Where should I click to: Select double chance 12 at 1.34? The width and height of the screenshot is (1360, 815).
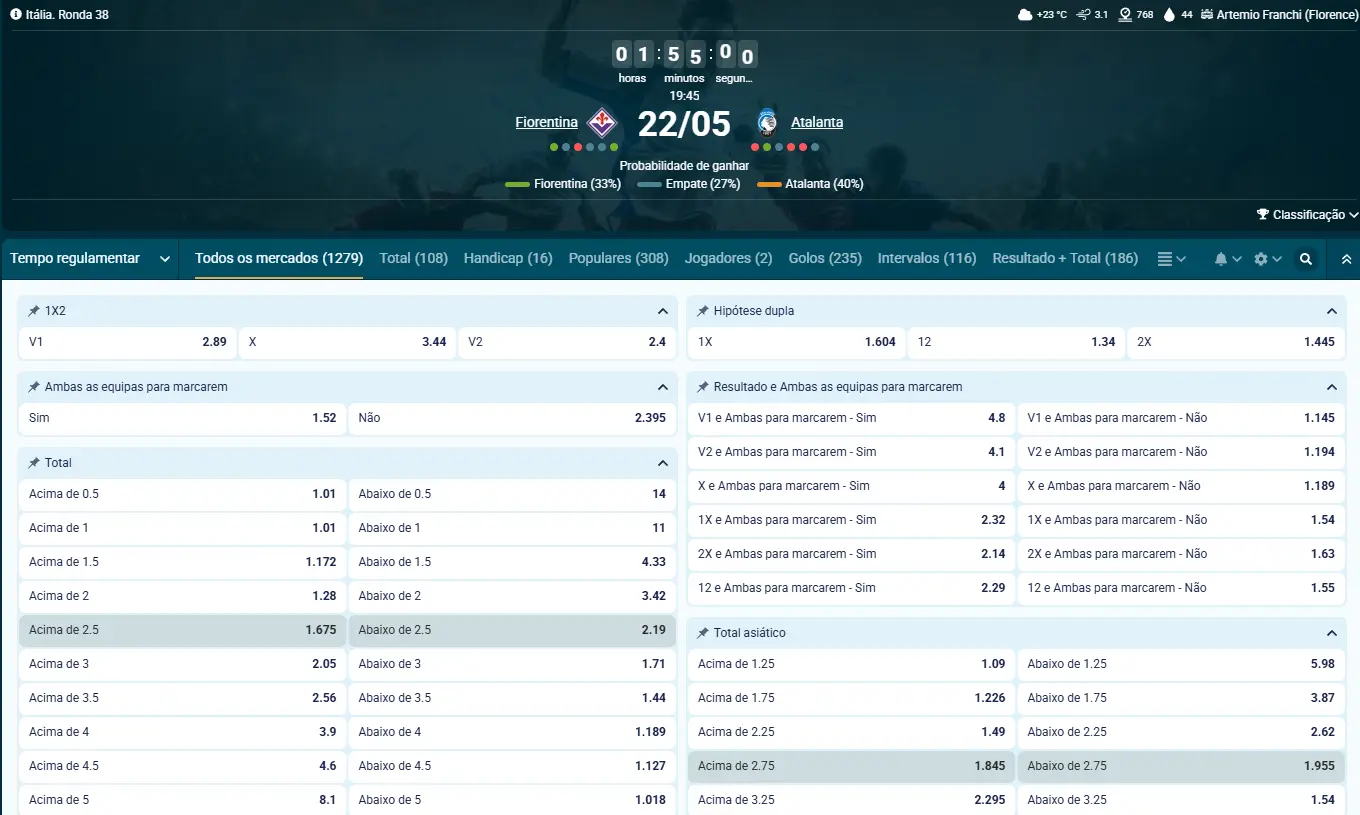pos(1016,342)
